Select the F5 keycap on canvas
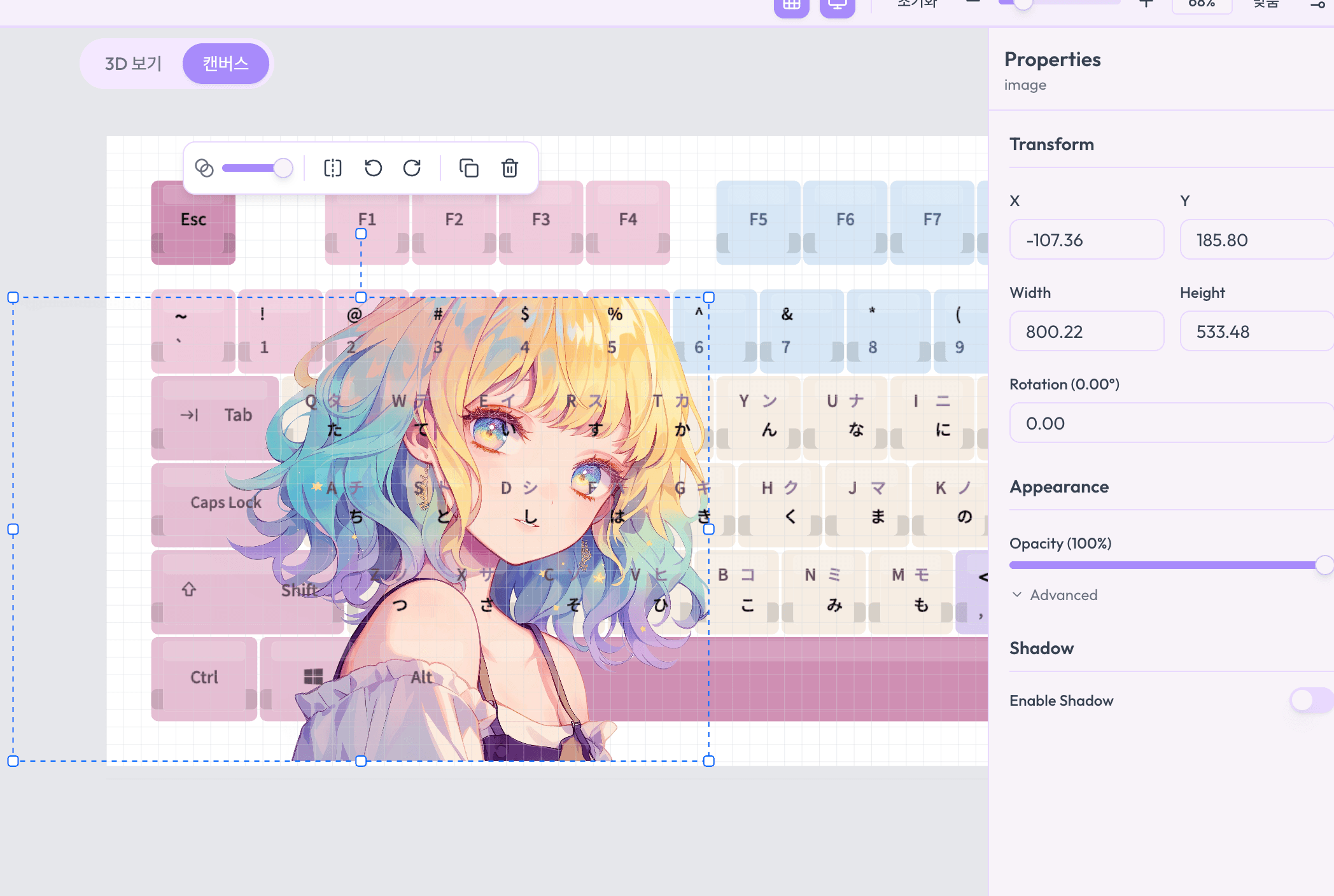The width and height of the screenshot is (1334, 896). (x=758, y=222)
